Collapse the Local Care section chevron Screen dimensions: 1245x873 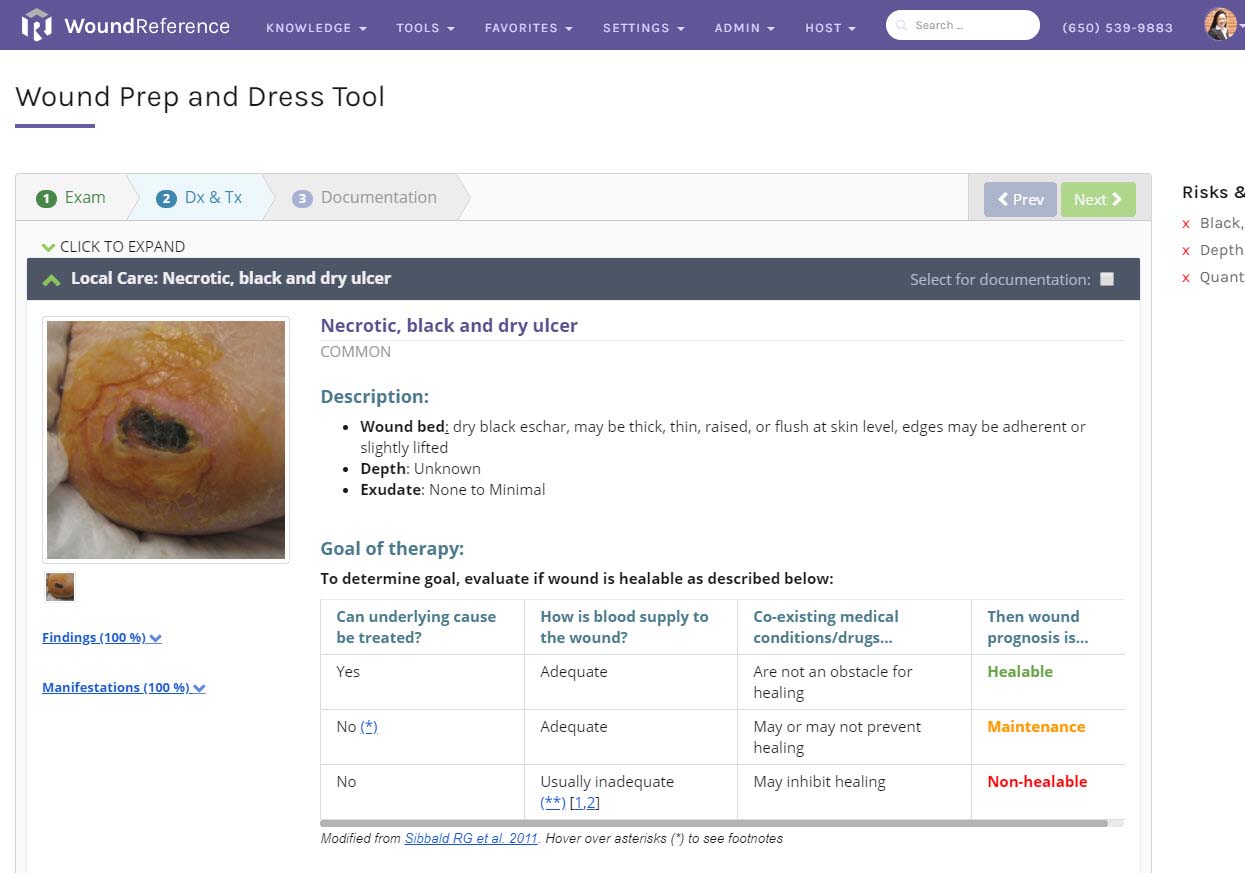pyautogui.click(x=51, y=280)
